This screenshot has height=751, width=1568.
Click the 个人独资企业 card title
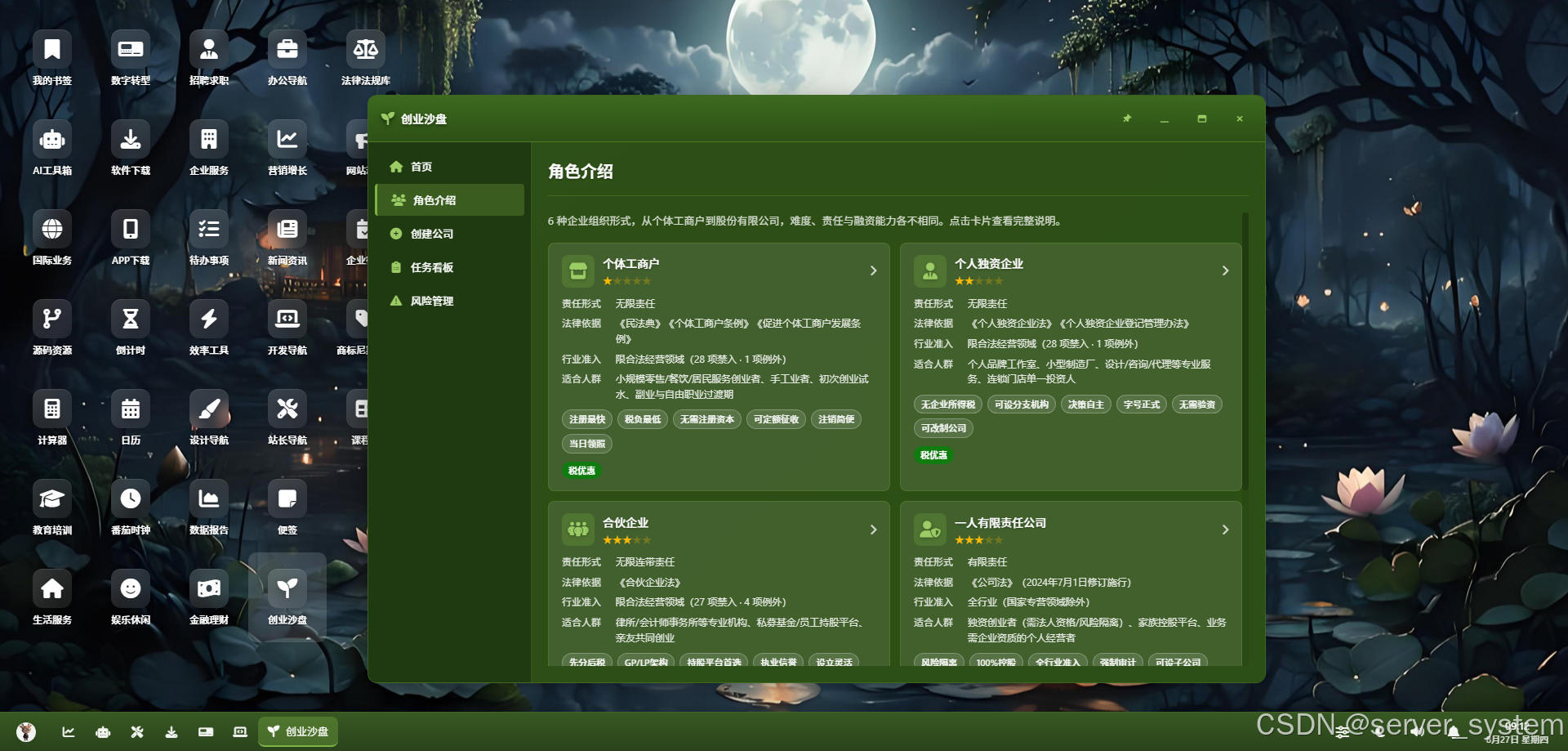[988, 264]
